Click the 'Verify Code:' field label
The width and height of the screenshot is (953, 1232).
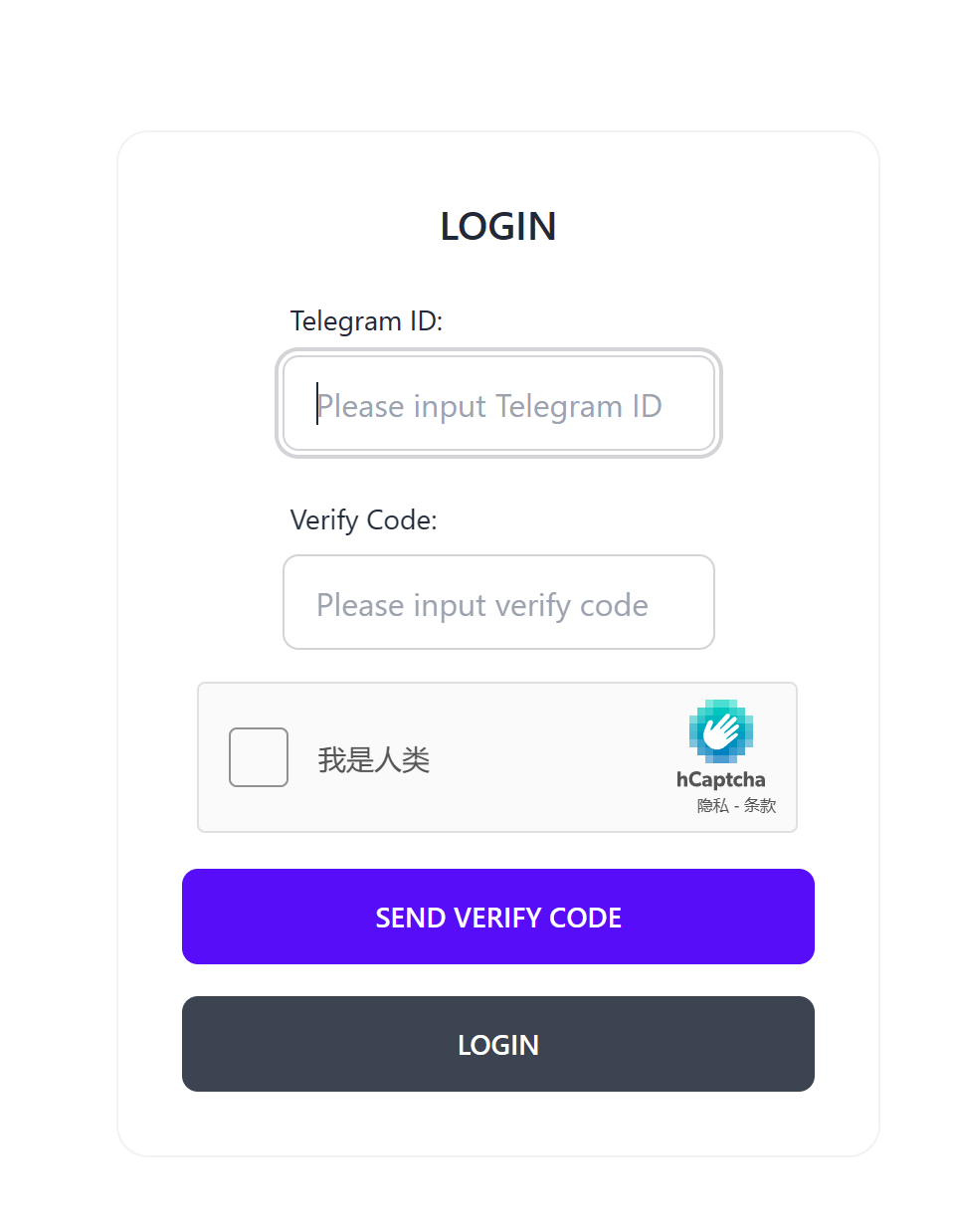click(x=363, y=519)
